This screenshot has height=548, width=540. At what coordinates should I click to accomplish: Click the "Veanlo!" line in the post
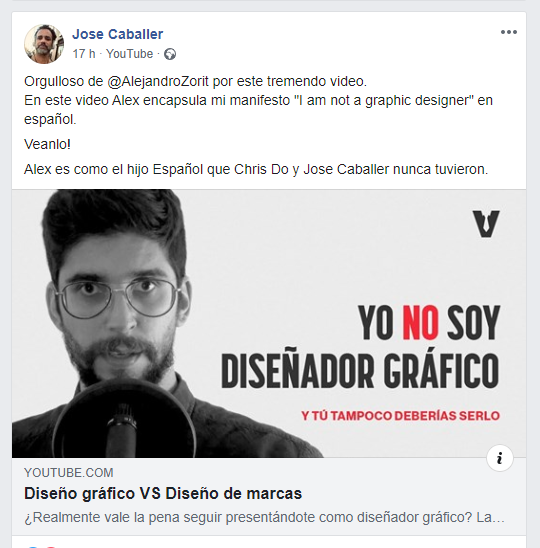pos(47,144)
